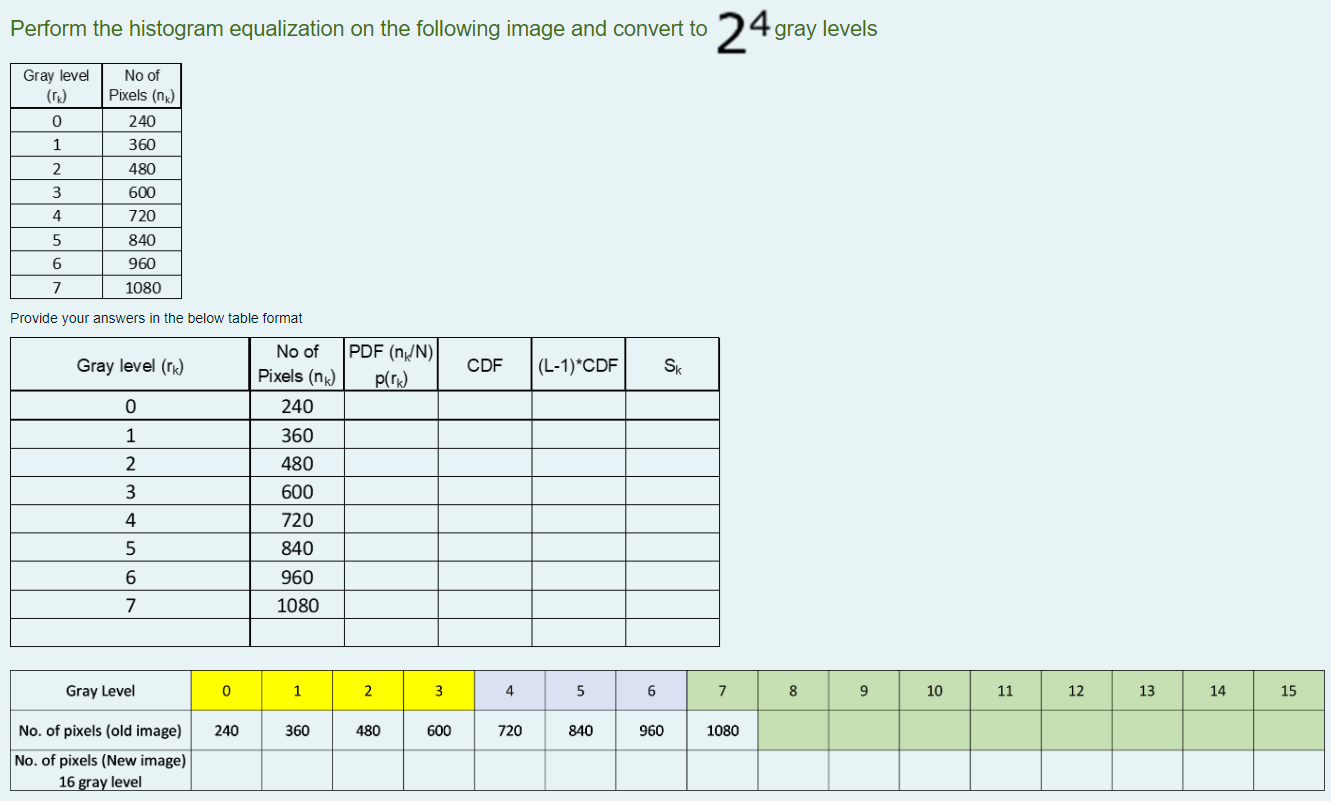Click empty PDF cell for answer-table gray level 0
This screenshot has width=1331, height=801.
coord(391,406)
